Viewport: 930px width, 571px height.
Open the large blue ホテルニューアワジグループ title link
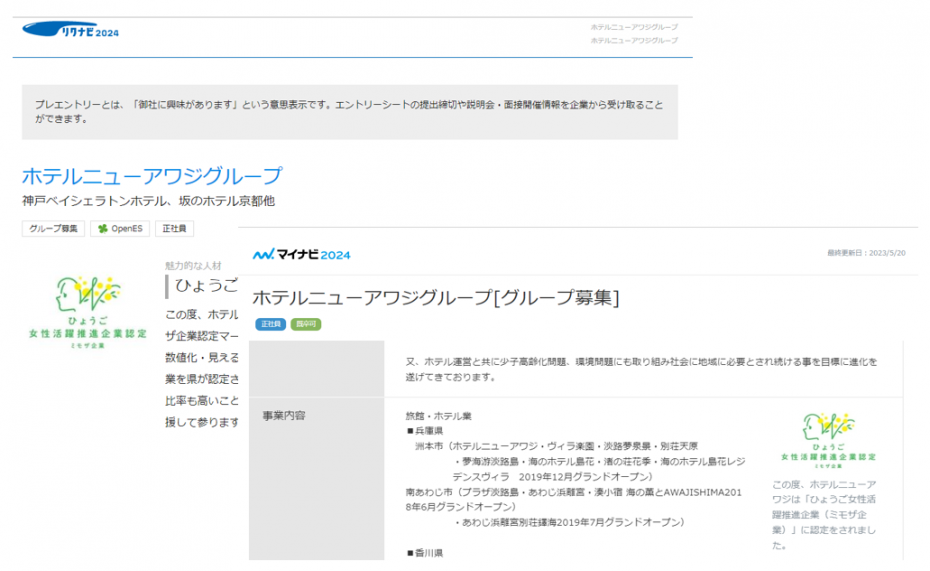[x=151, y=177]
